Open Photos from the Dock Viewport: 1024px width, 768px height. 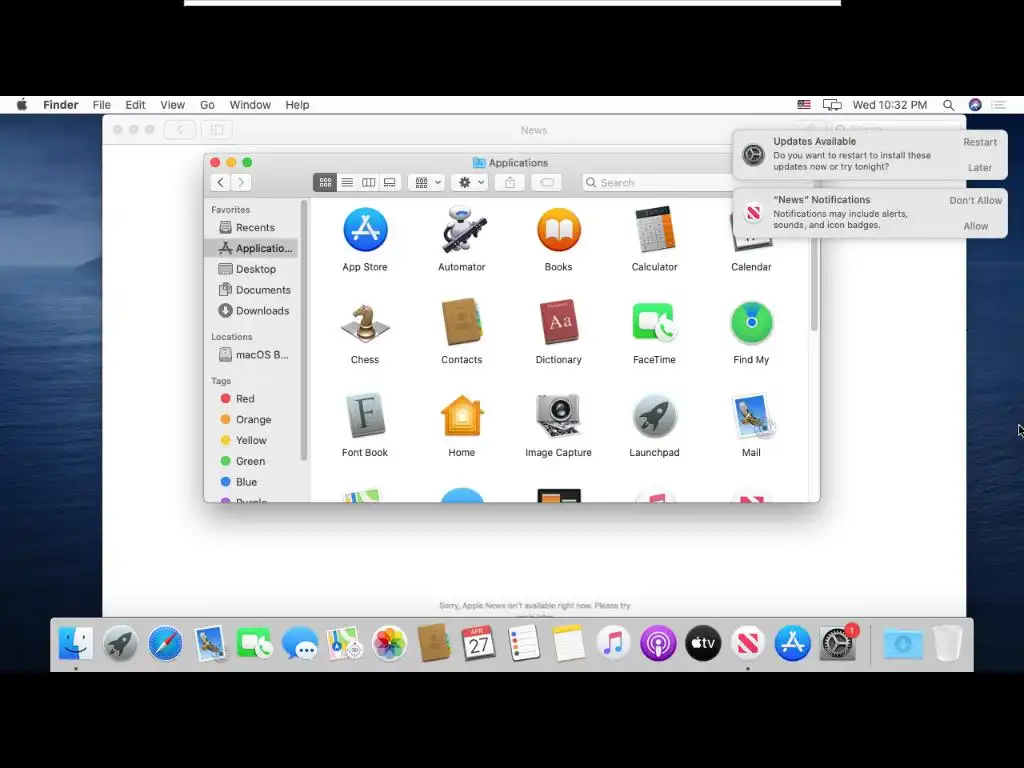[389, 643]
